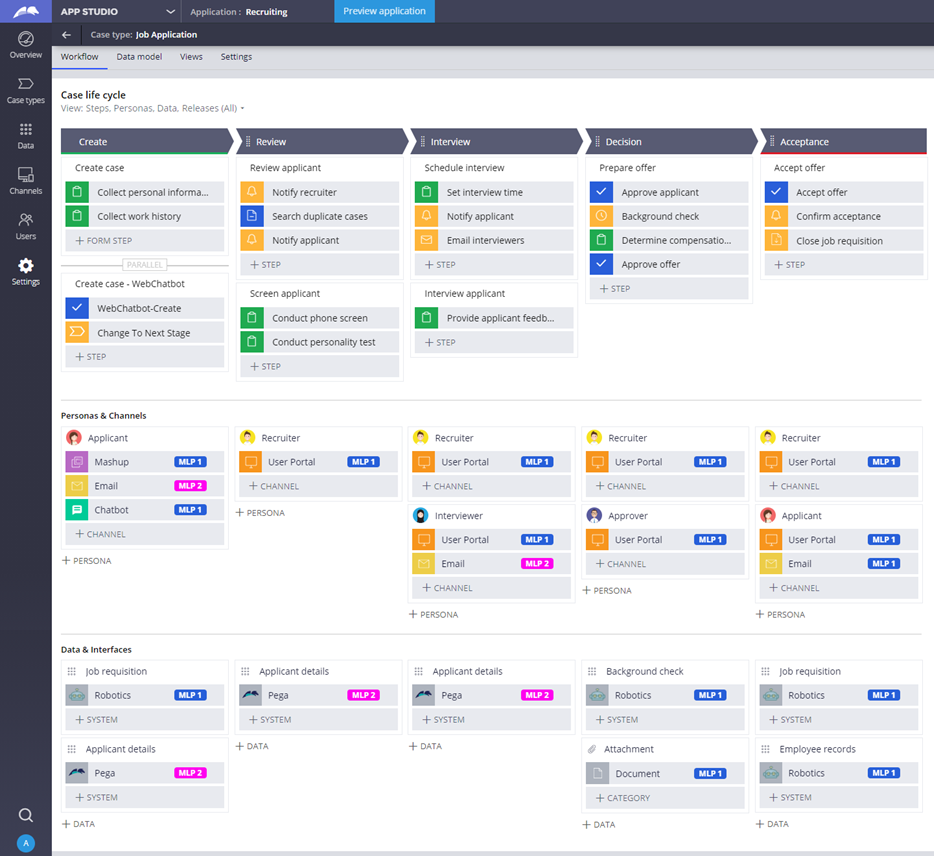934x856 pixels.
Task: Click the Approve offer checkmark icon
Action: point(601,264)
